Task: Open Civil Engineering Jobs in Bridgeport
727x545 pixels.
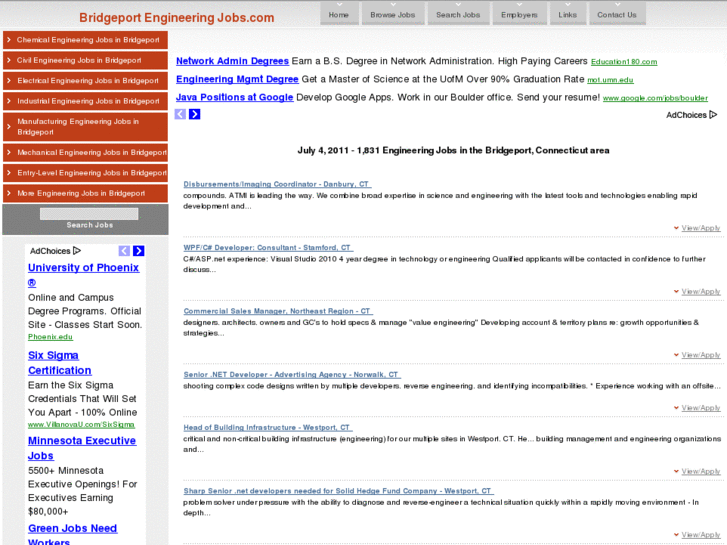Action: [x=85, y=60]
